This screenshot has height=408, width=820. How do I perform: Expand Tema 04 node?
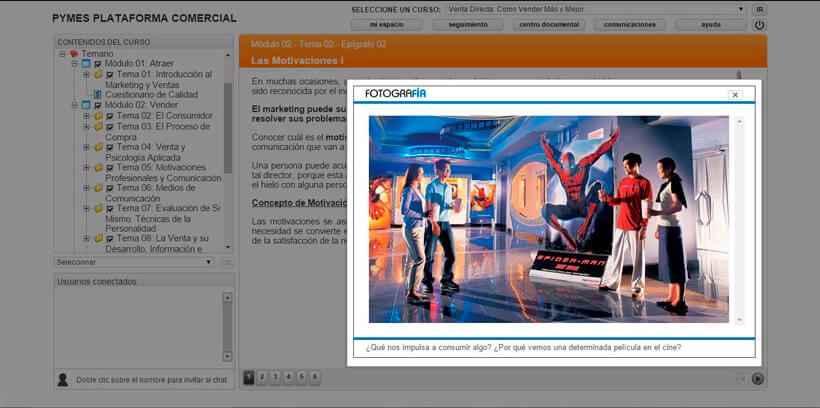point(86,147)
